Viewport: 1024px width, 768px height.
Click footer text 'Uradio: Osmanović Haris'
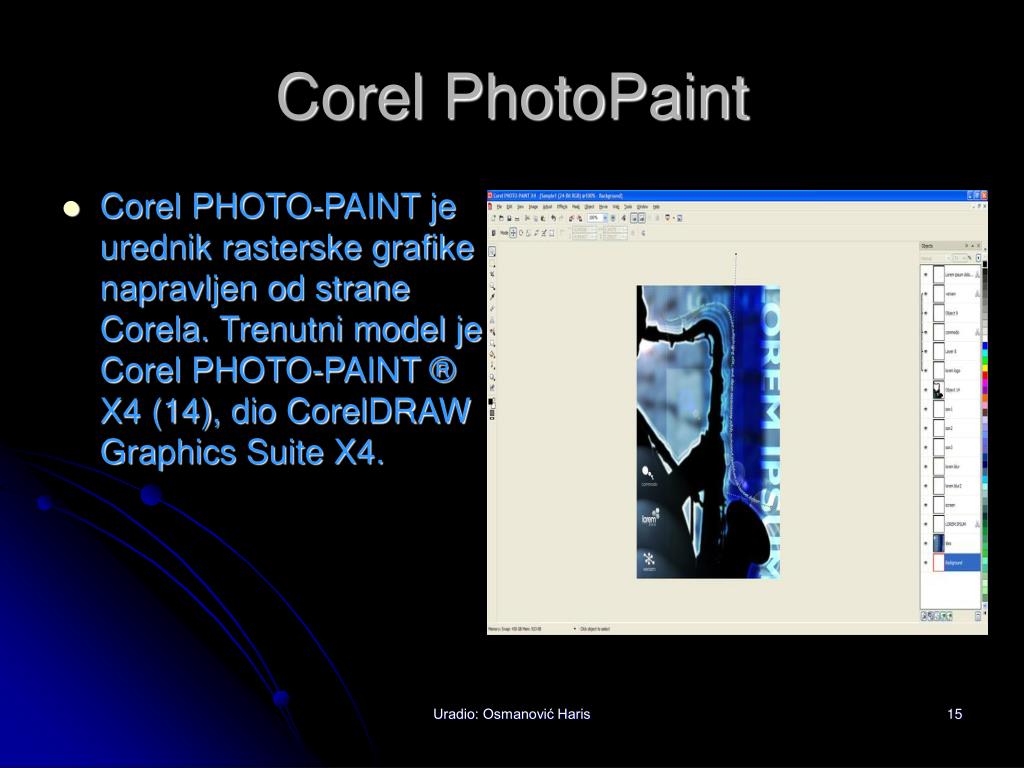click(511, 714)
